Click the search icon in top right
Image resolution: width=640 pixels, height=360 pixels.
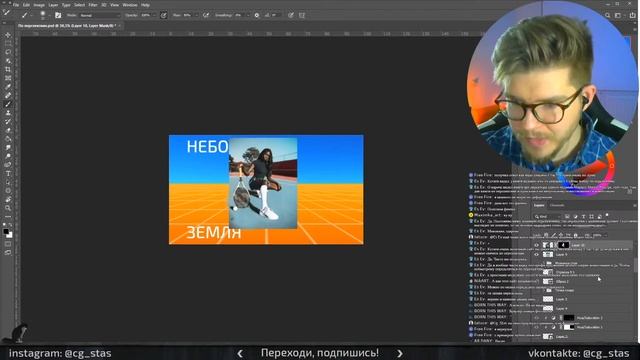click(x=608, y=15)
